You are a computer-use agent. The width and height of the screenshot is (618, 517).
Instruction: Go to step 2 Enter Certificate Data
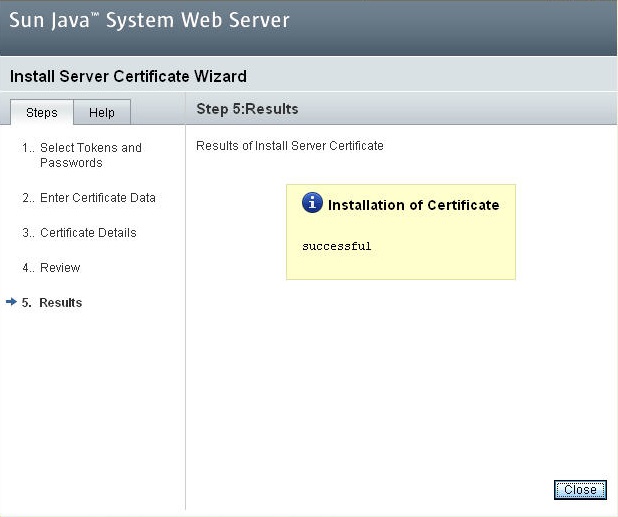[x=97, y=198]
